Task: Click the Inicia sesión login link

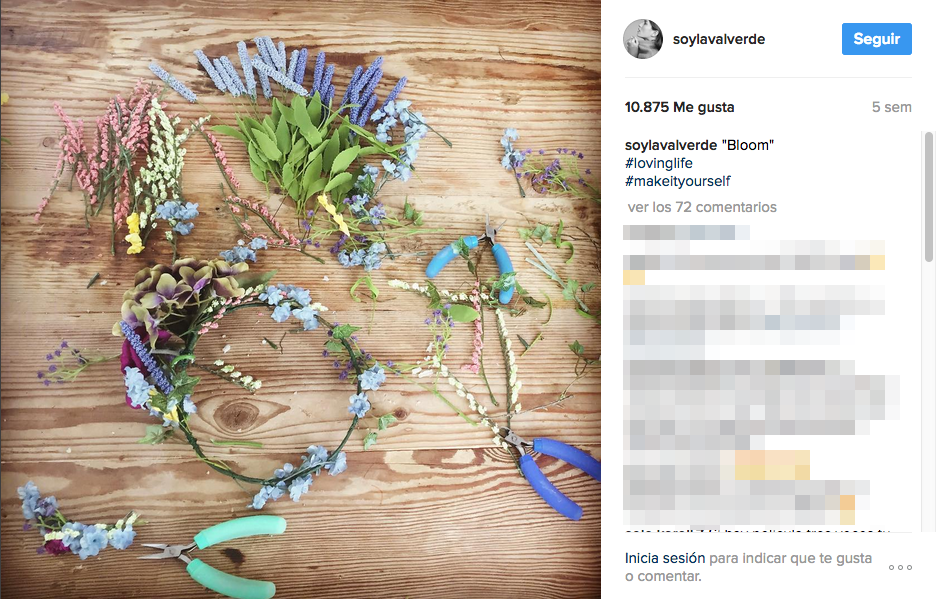Action: [x=665, y=558]
